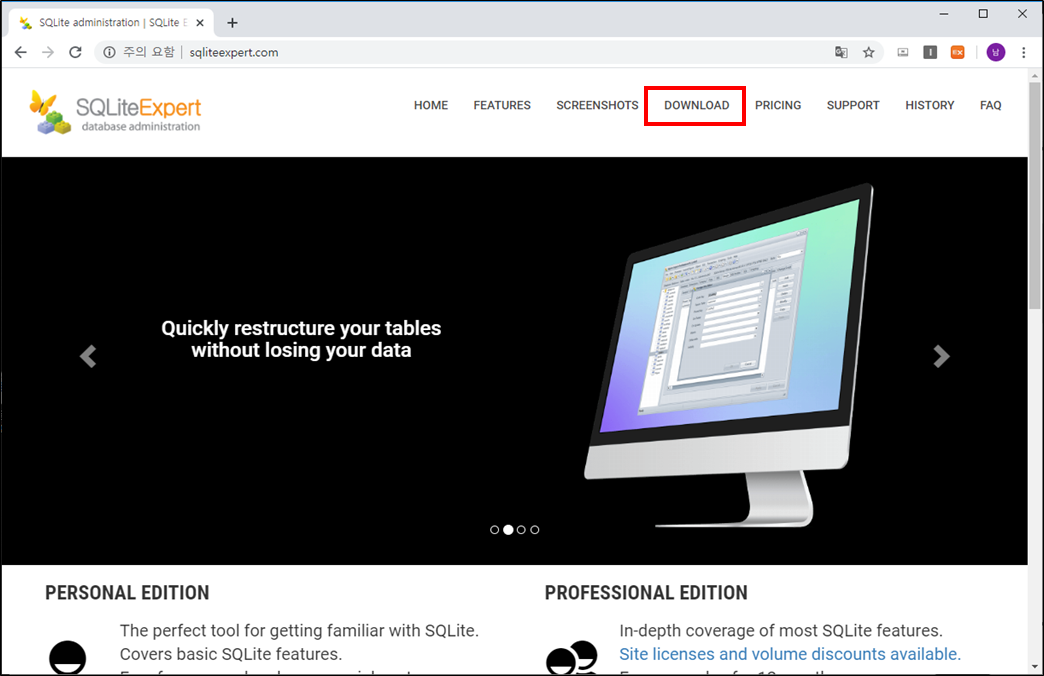Click the gray extension icon after the star
Viewport: 1044px width, 676px height.
[x=903, y=52]
